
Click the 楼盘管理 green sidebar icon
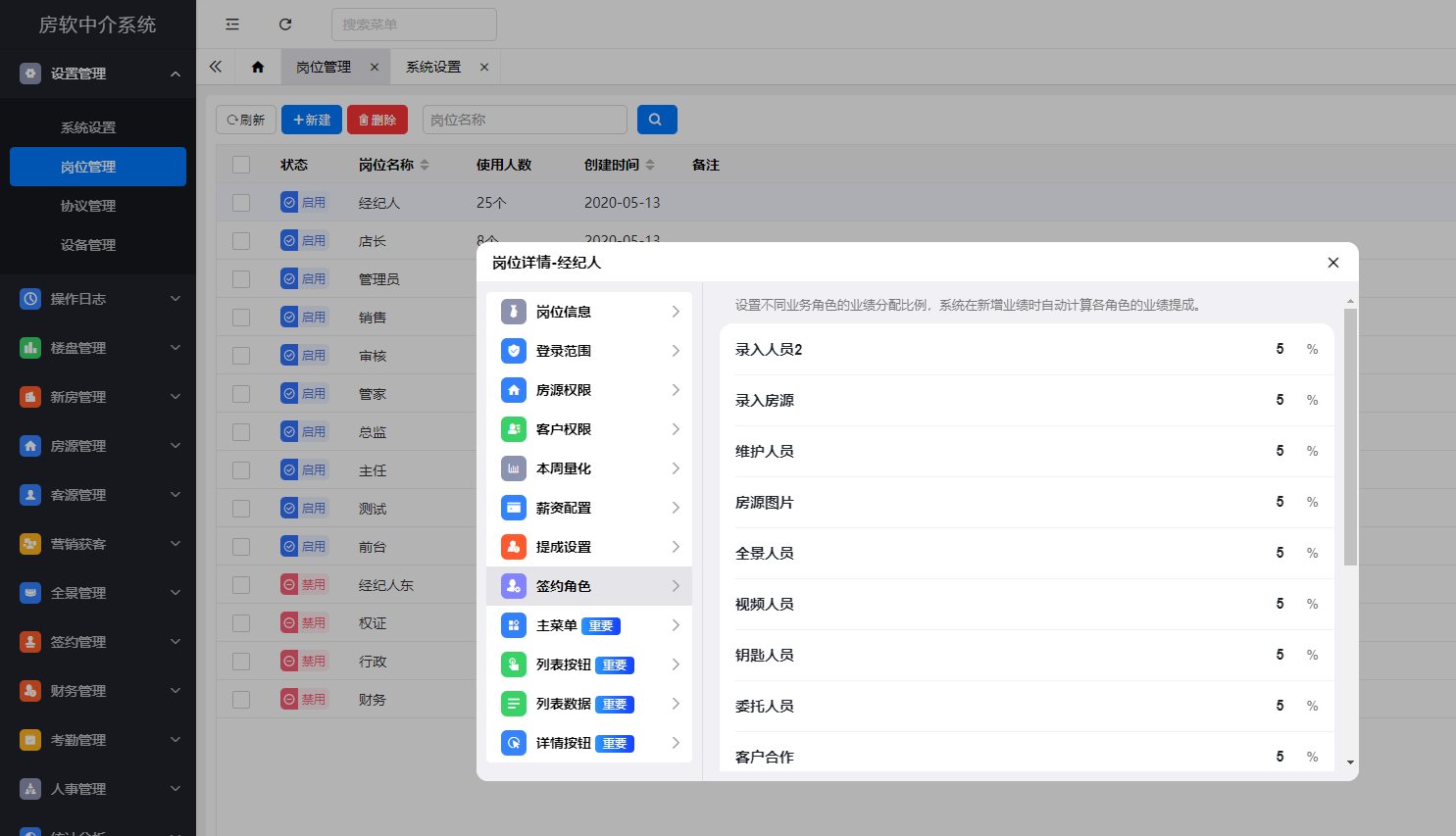[x=30, y=348]
